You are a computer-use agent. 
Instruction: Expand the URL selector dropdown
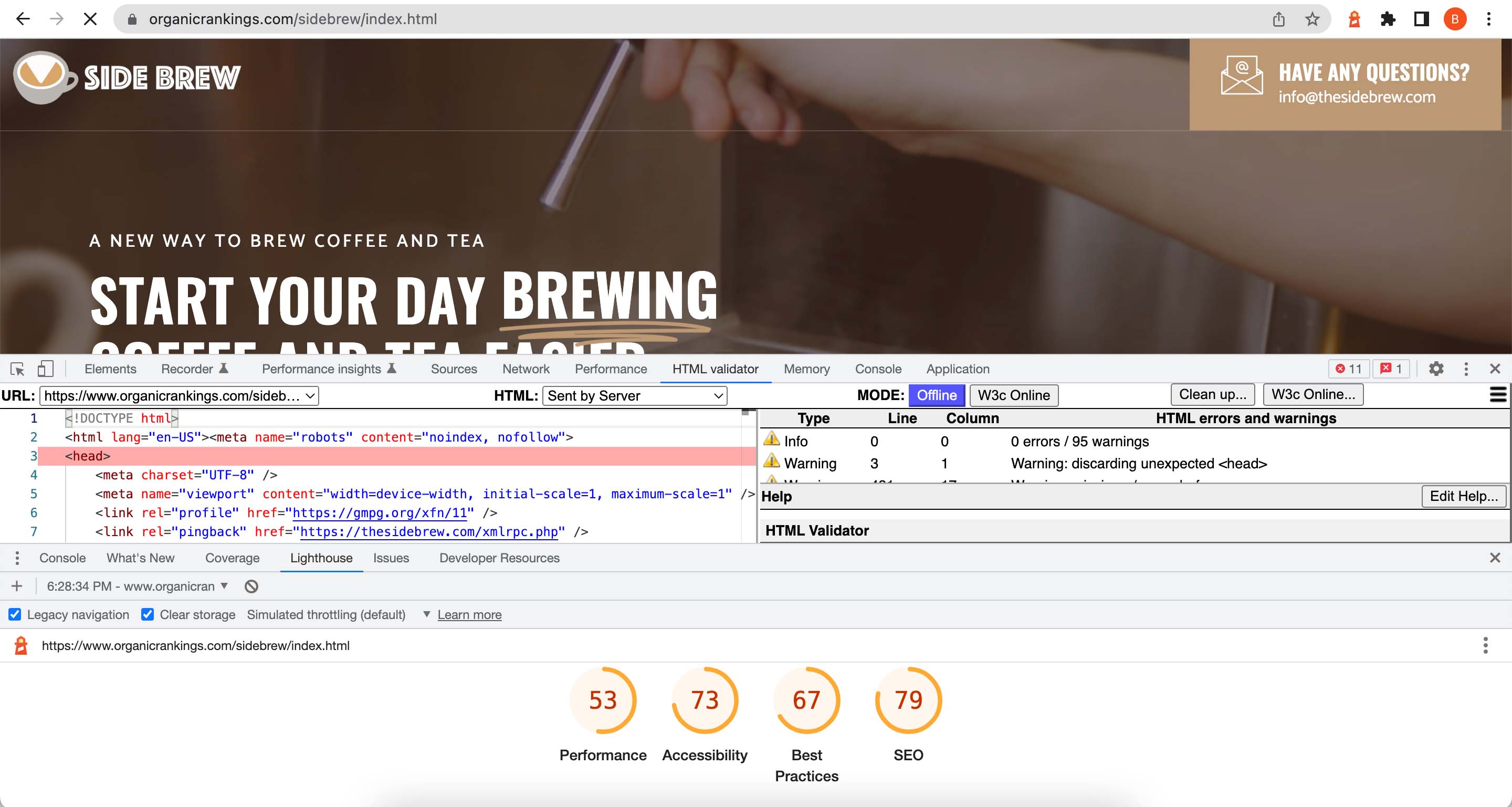click(x=309, y=395)
